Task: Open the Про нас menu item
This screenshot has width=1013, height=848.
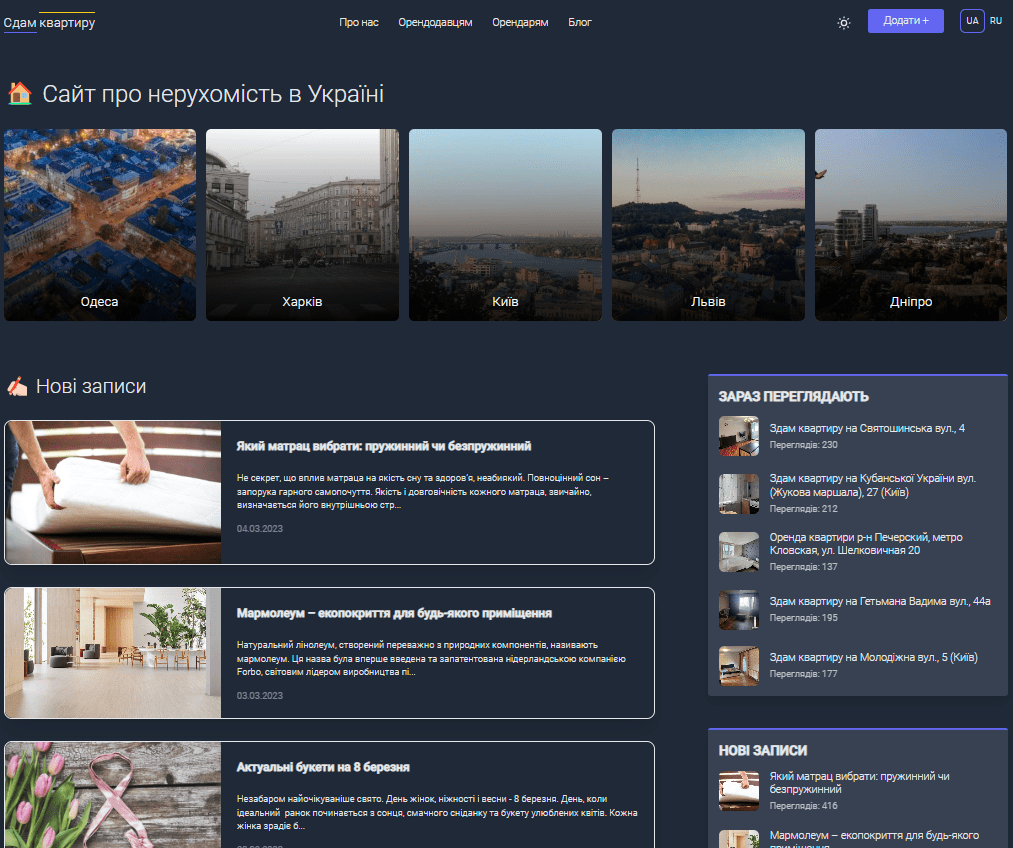Action: pyautogui.click(x=359, y=23)
